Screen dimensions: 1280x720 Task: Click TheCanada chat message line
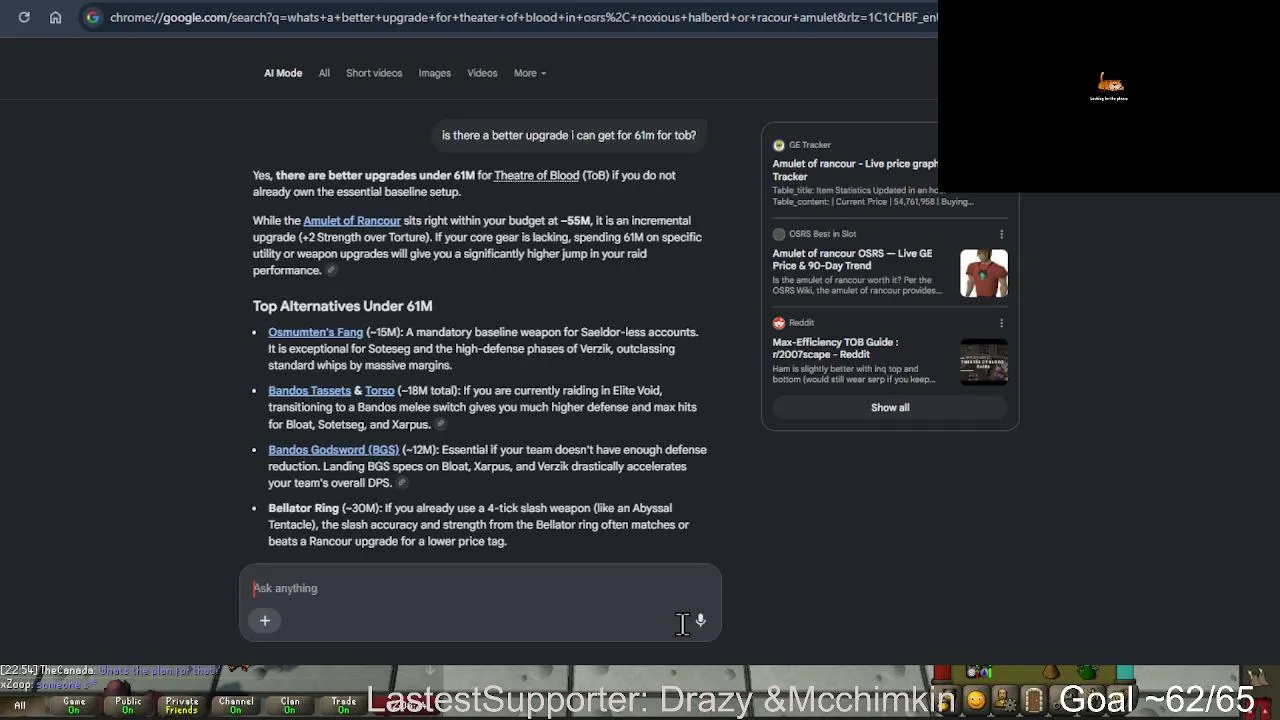(112, 671)
